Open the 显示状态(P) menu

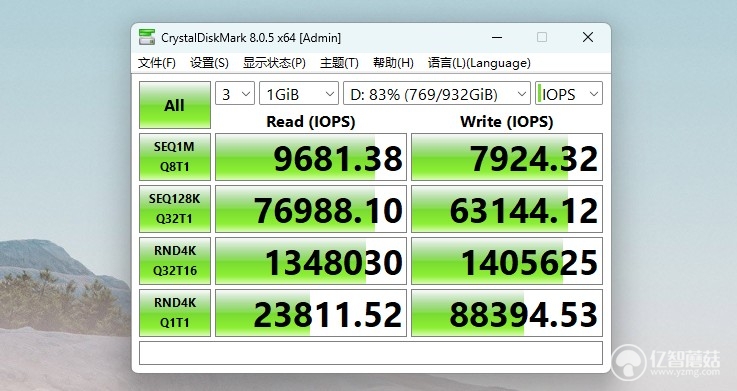[274, 63]
